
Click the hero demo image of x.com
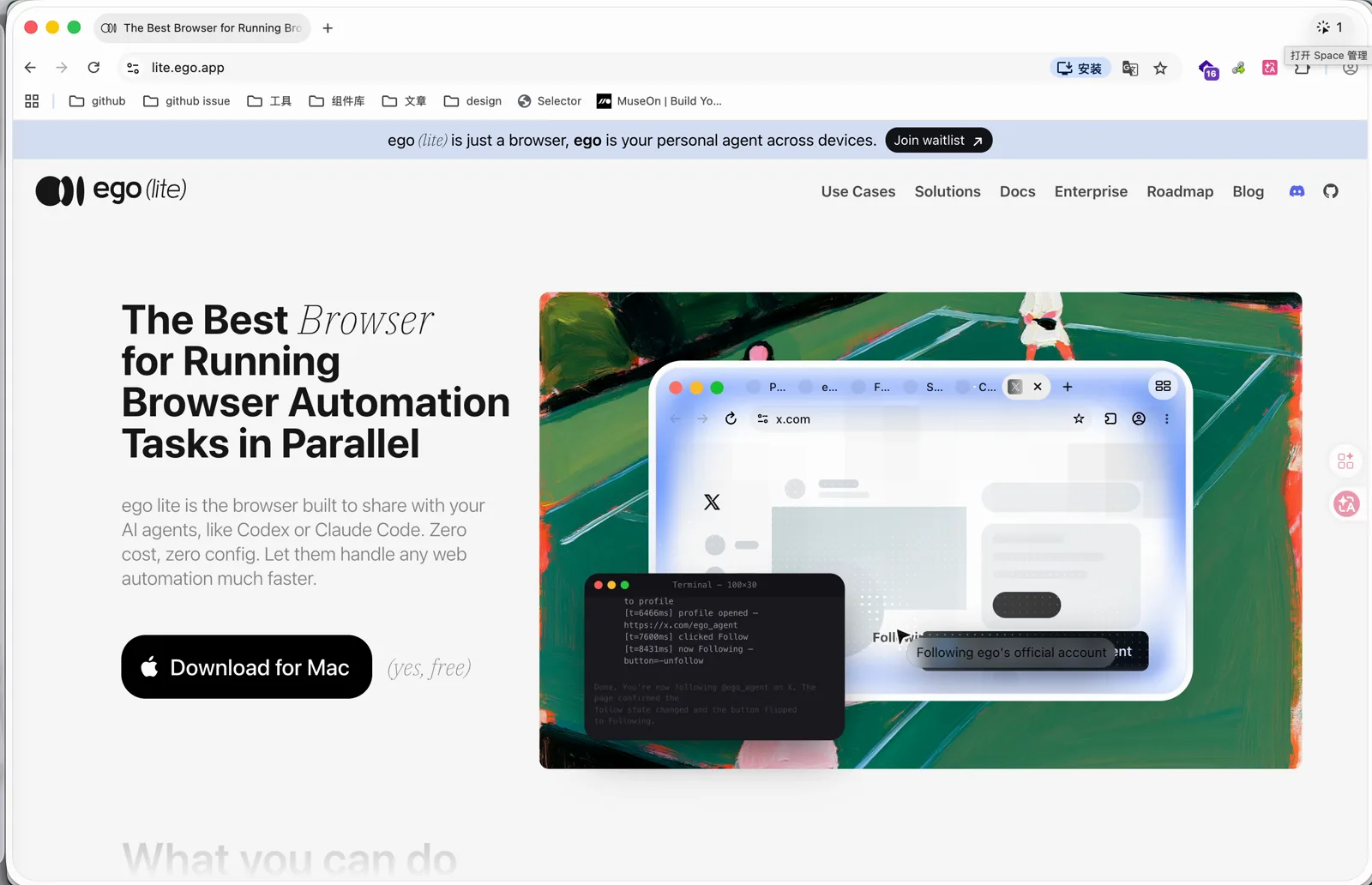[x=921, y=531]
